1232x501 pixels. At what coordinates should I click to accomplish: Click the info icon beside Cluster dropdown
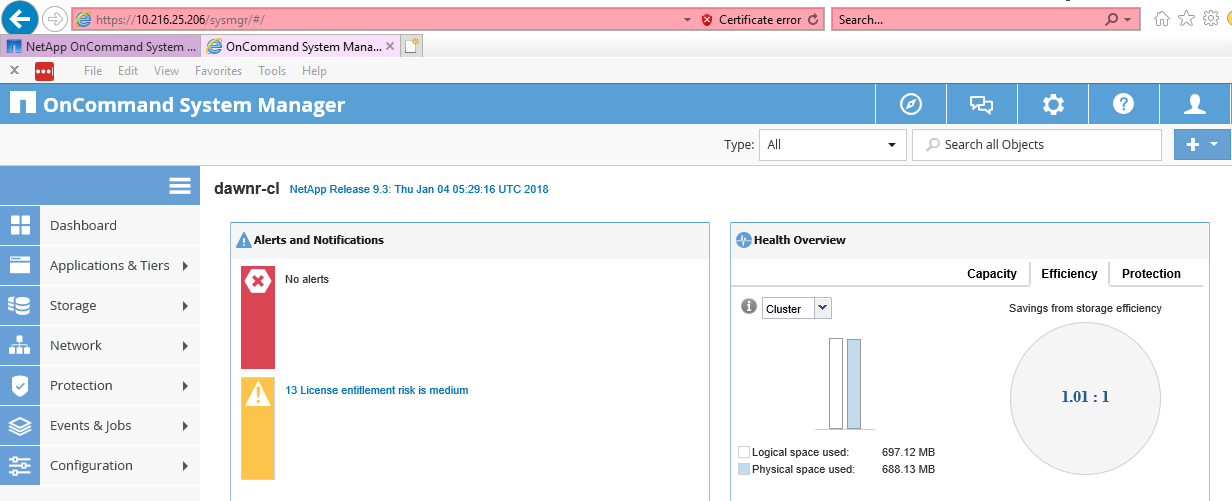pos(748,307)
